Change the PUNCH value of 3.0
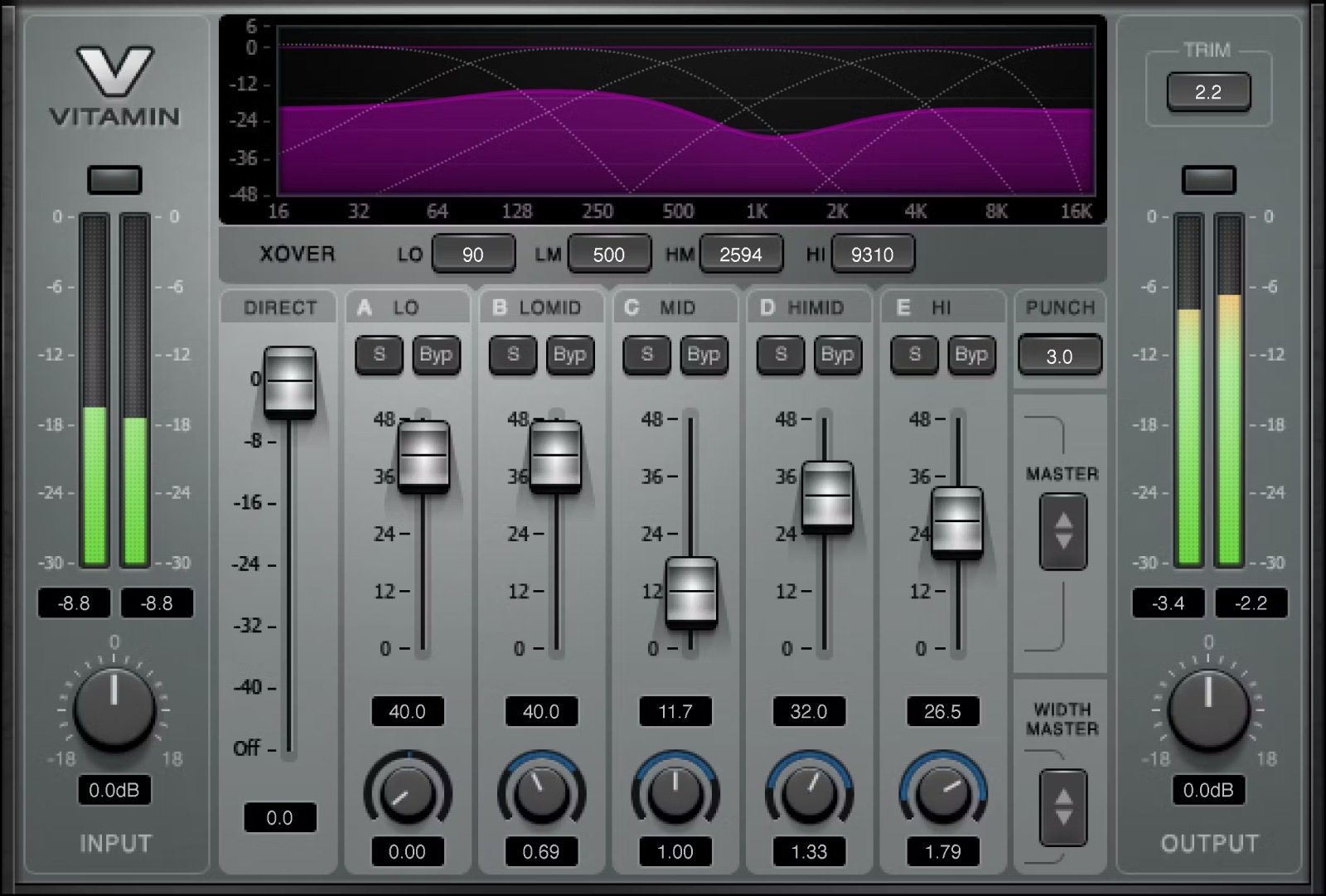This screenshot has width=1326, height=896. (1060, 355)
